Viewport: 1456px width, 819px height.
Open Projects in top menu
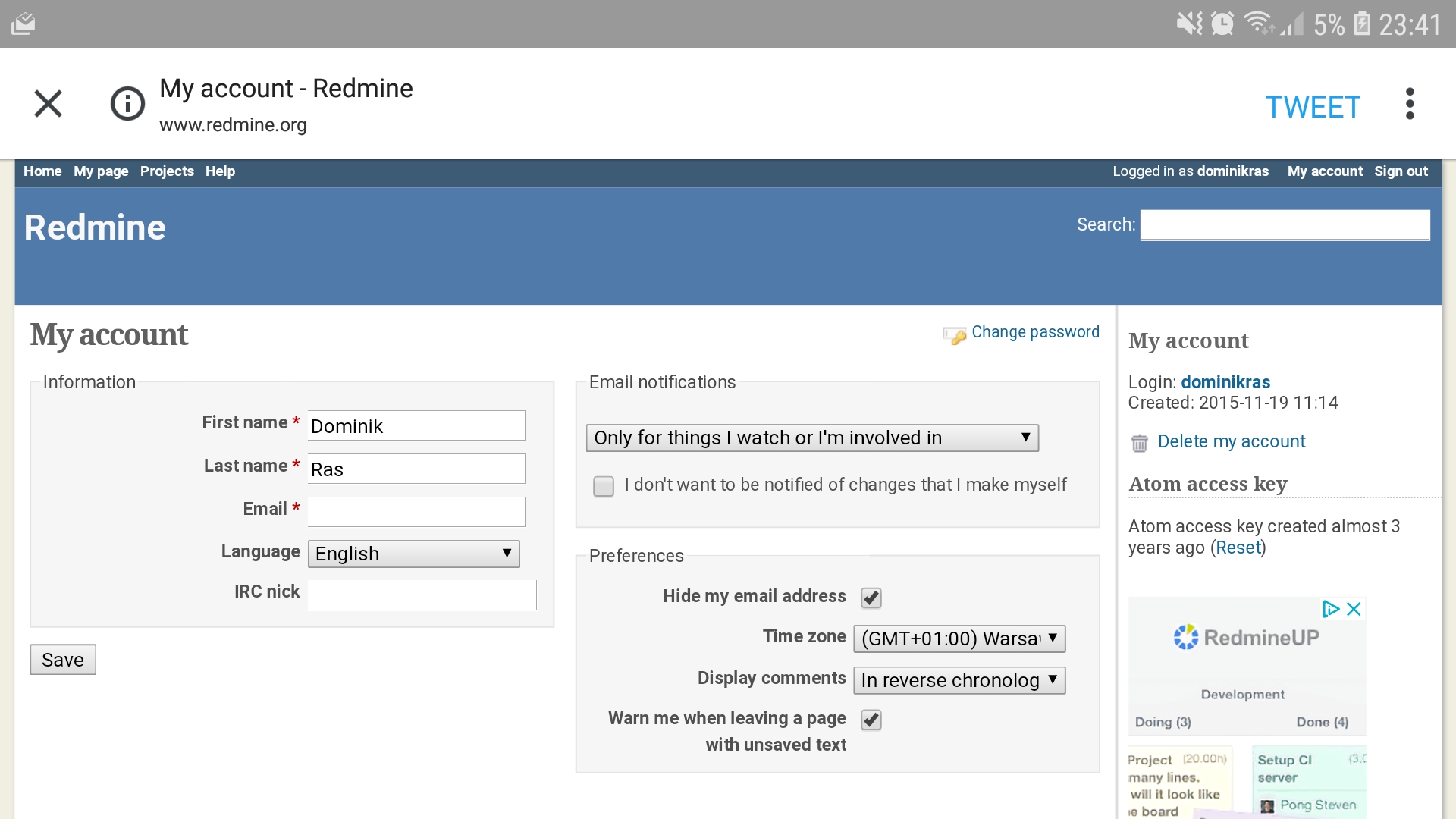pos(167,171)
